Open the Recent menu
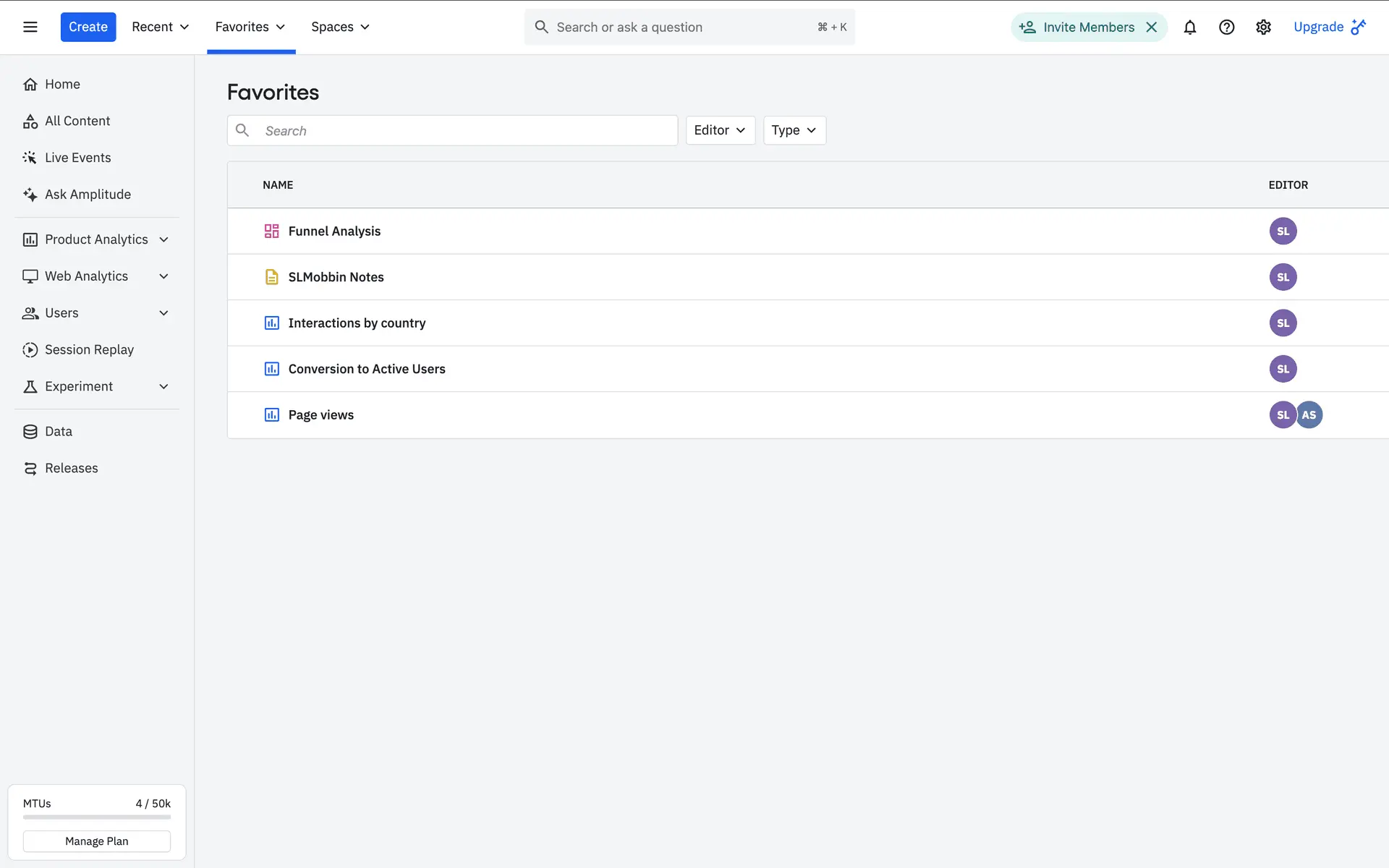Image resolution: width=1389 pixels, height=868 pixels. 160,27
